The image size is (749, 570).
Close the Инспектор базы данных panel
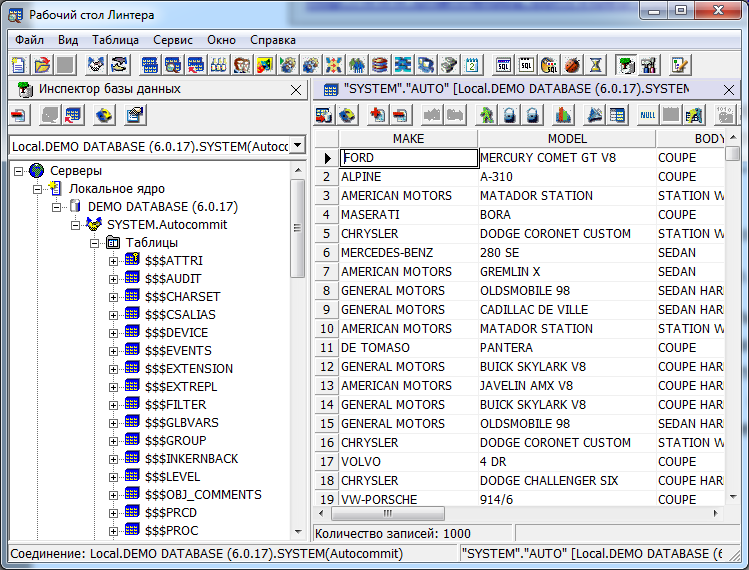295,89
